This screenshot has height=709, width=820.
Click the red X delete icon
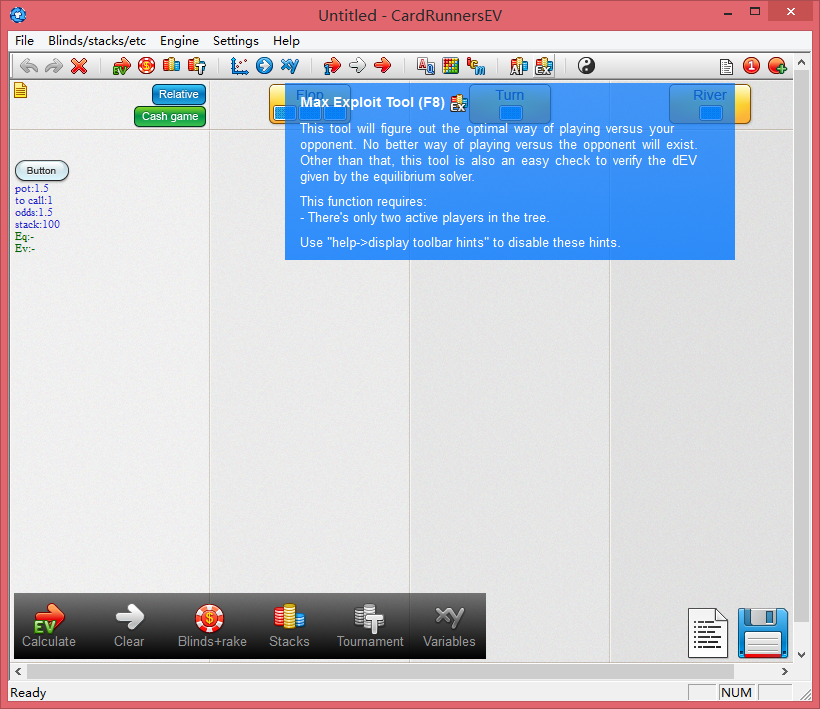point(79,66)
